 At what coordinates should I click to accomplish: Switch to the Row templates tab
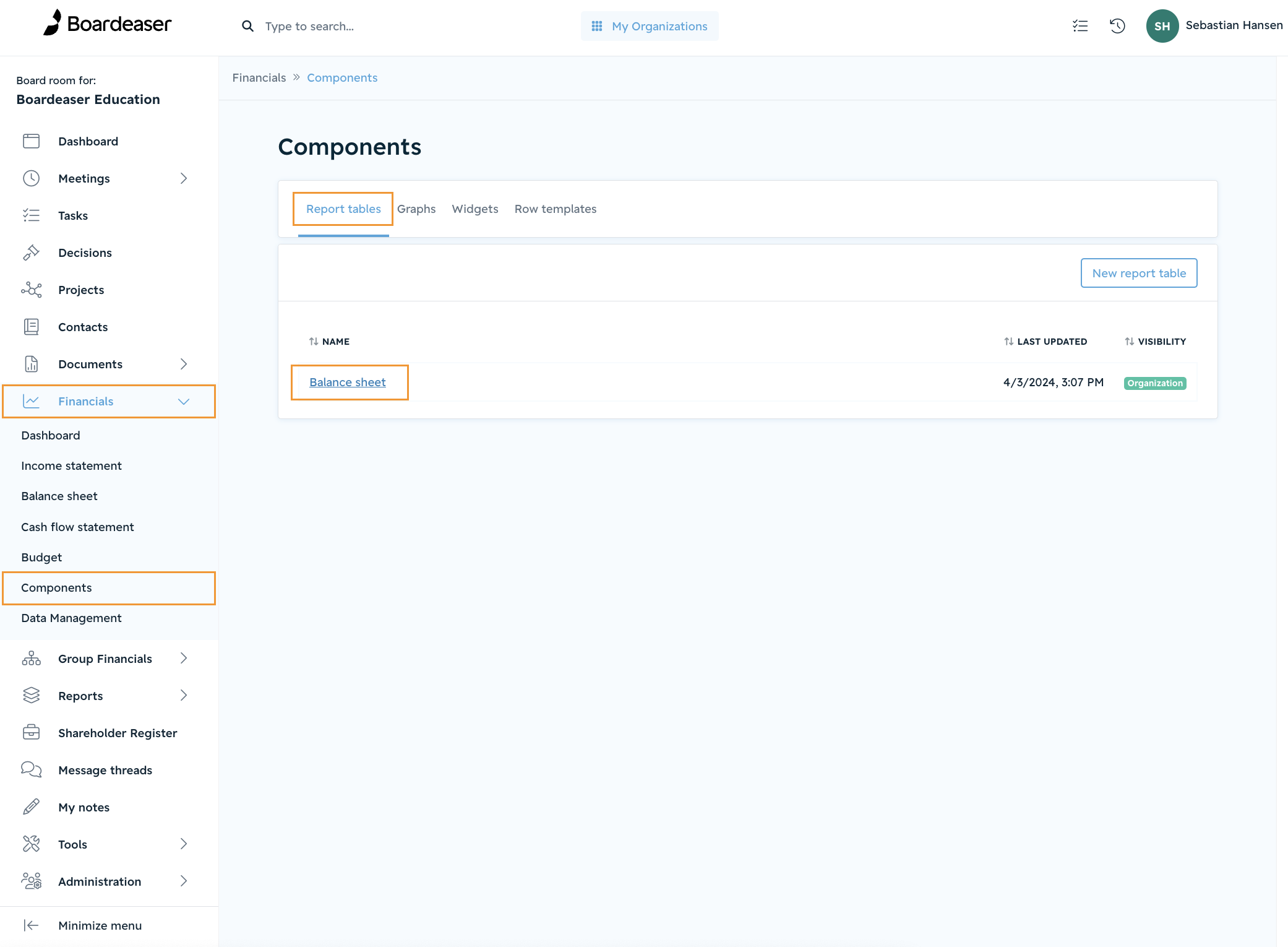556,209
